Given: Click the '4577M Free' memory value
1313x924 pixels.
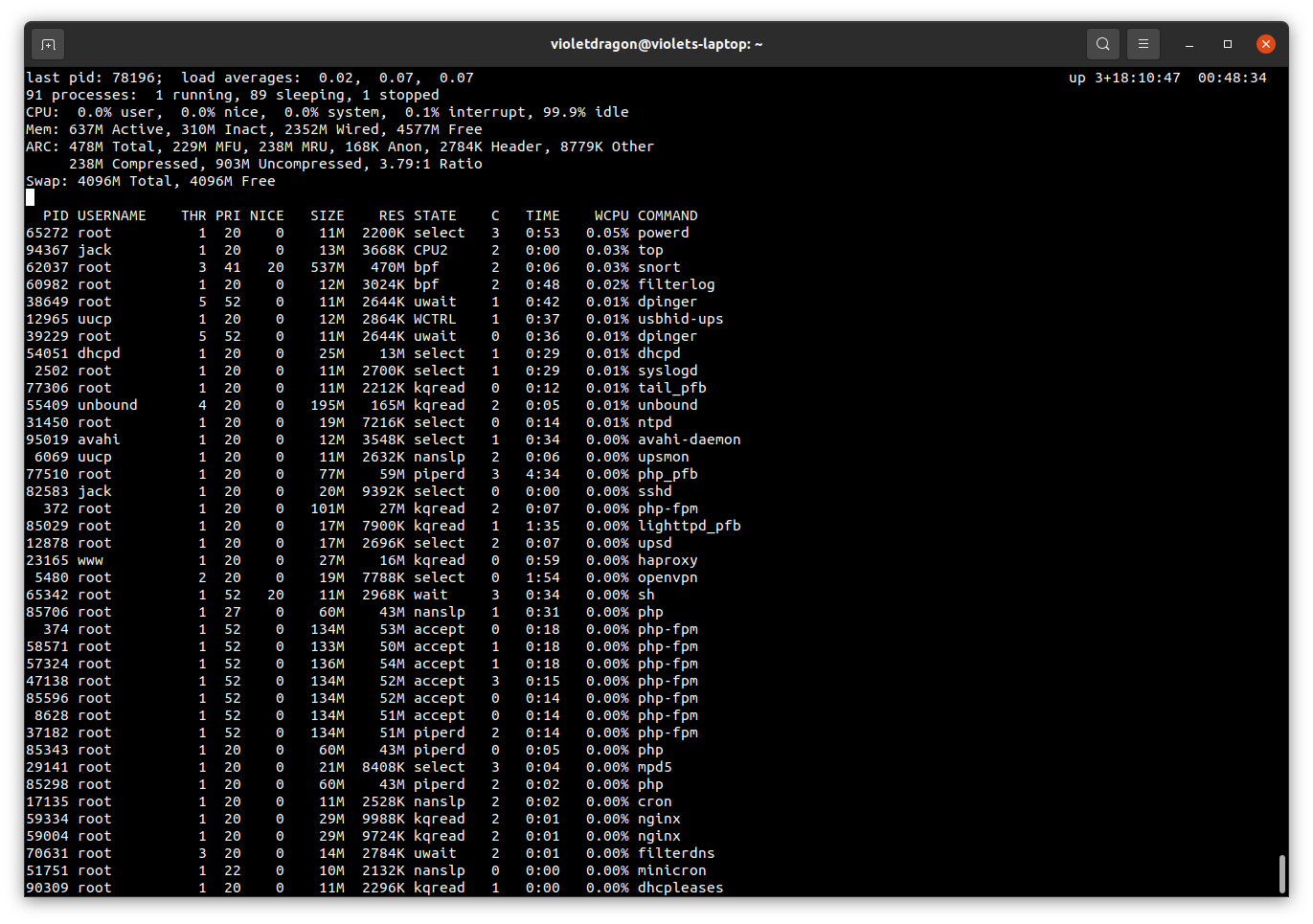Looking at the screenshot, I should coord(440,129).
